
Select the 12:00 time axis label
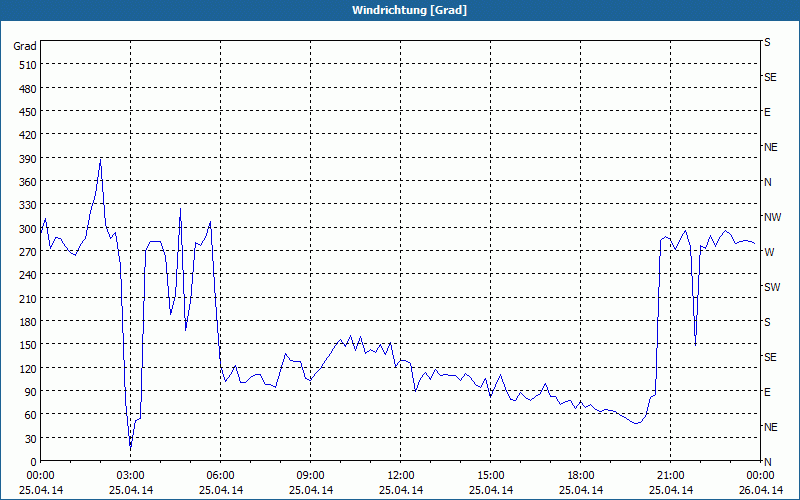(401, 476)
